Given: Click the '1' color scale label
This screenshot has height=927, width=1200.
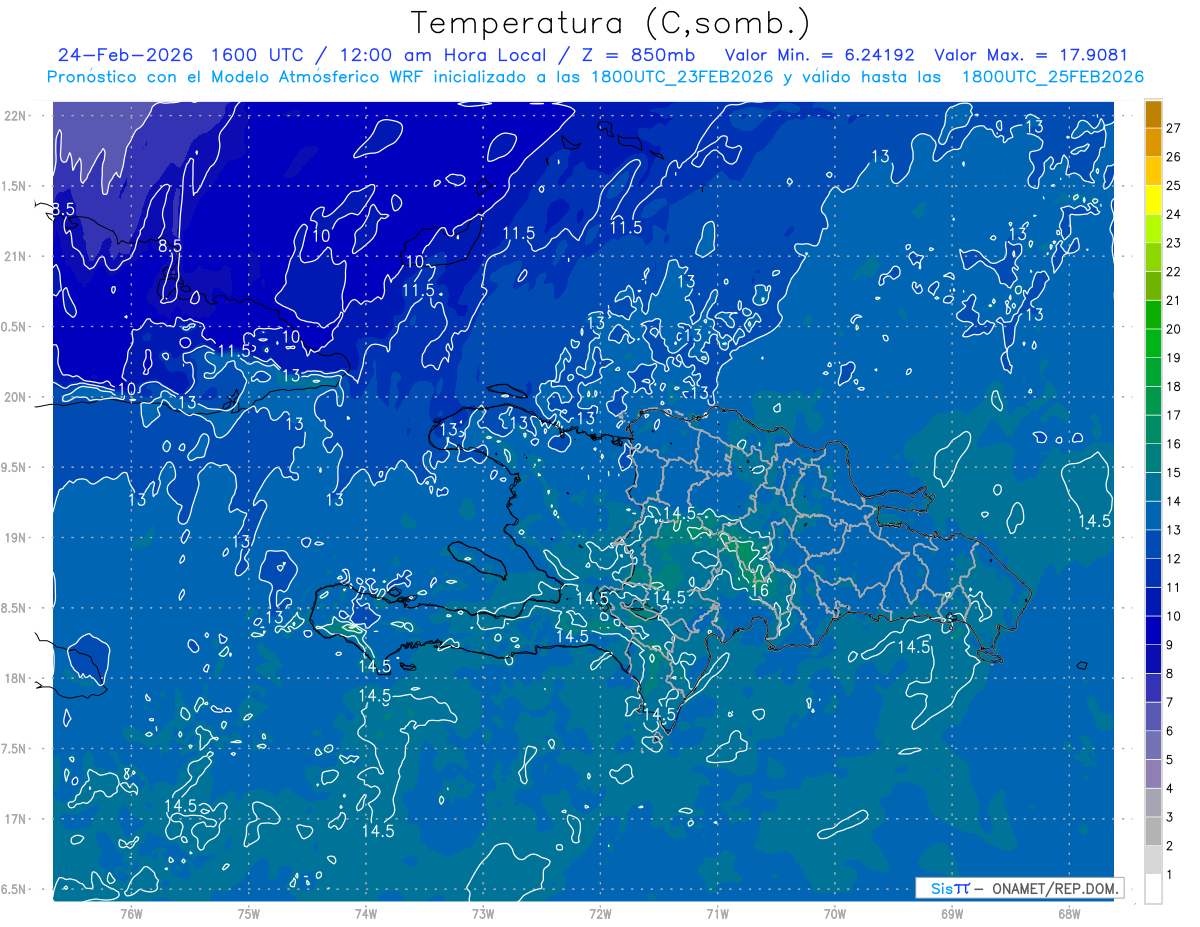Looking at the screenshot, I should point(1170,875).
